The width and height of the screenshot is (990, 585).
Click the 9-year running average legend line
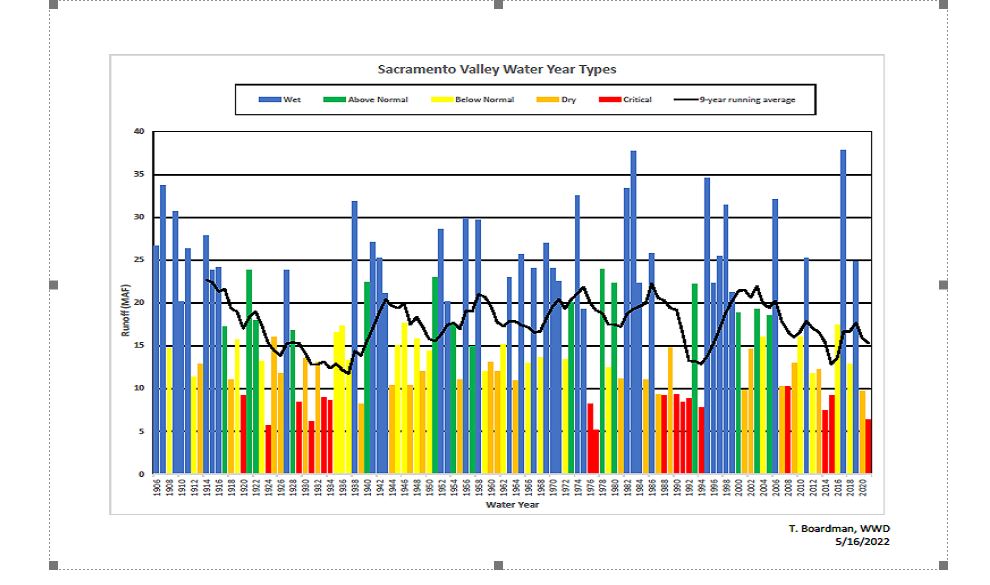(685, 100)
